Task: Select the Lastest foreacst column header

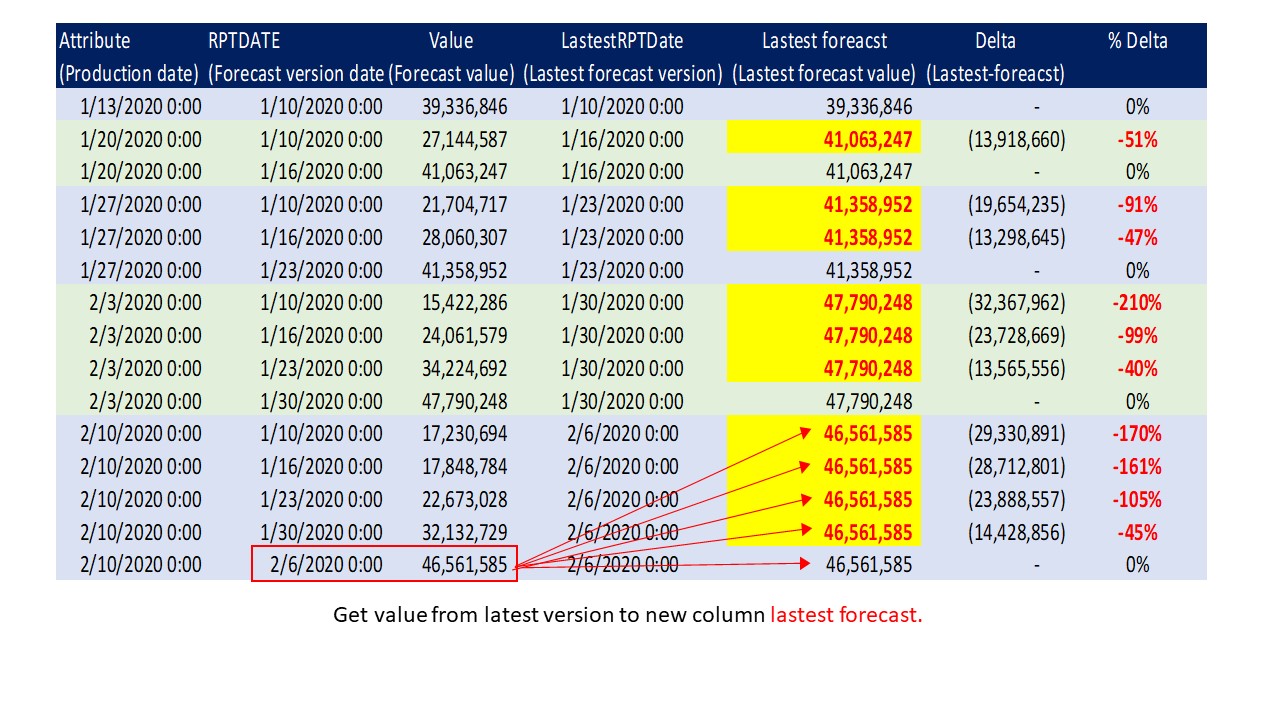Action: (x=824, y=41)
